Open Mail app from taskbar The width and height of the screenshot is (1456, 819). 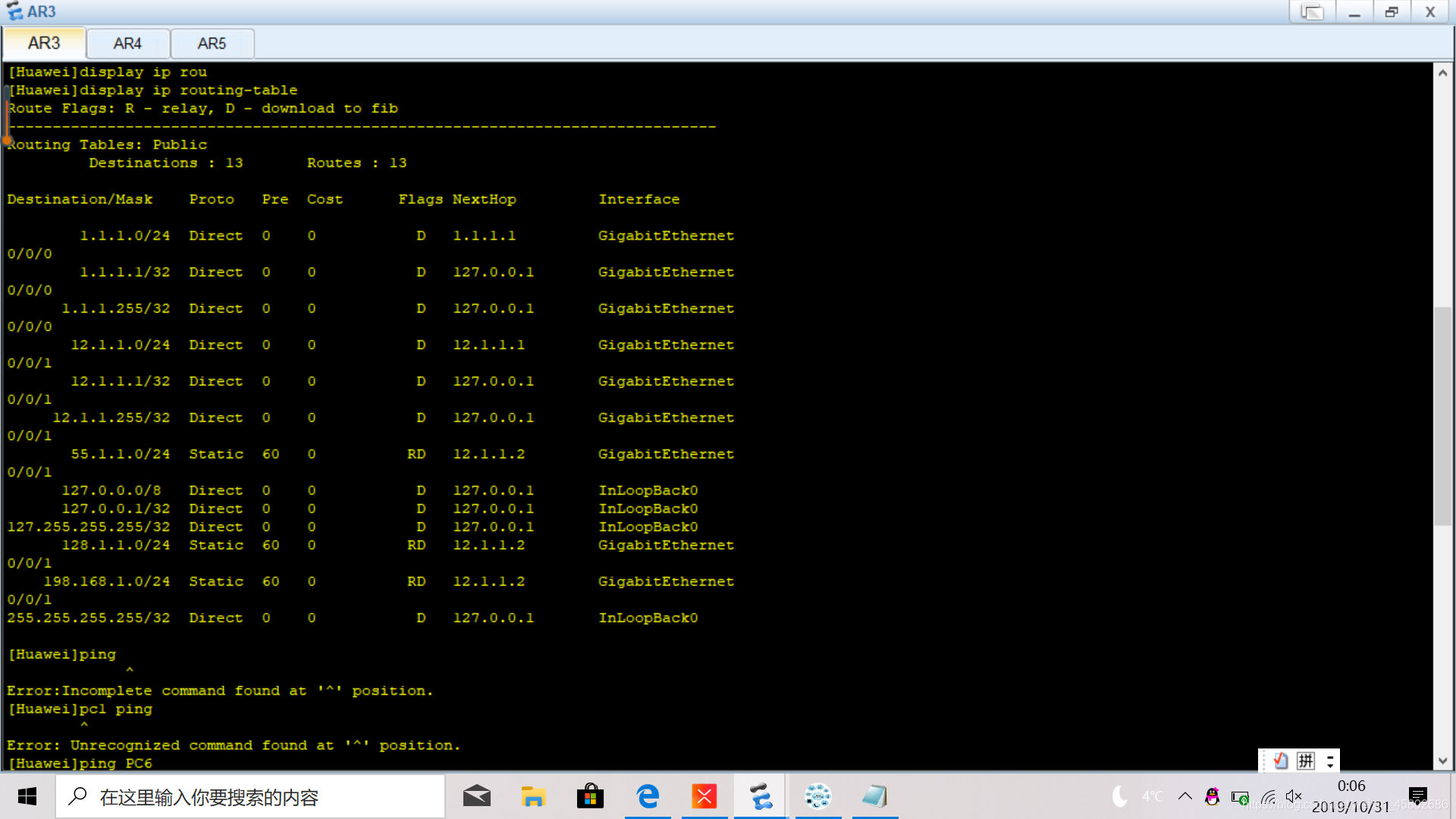click(x=477, y=796)
